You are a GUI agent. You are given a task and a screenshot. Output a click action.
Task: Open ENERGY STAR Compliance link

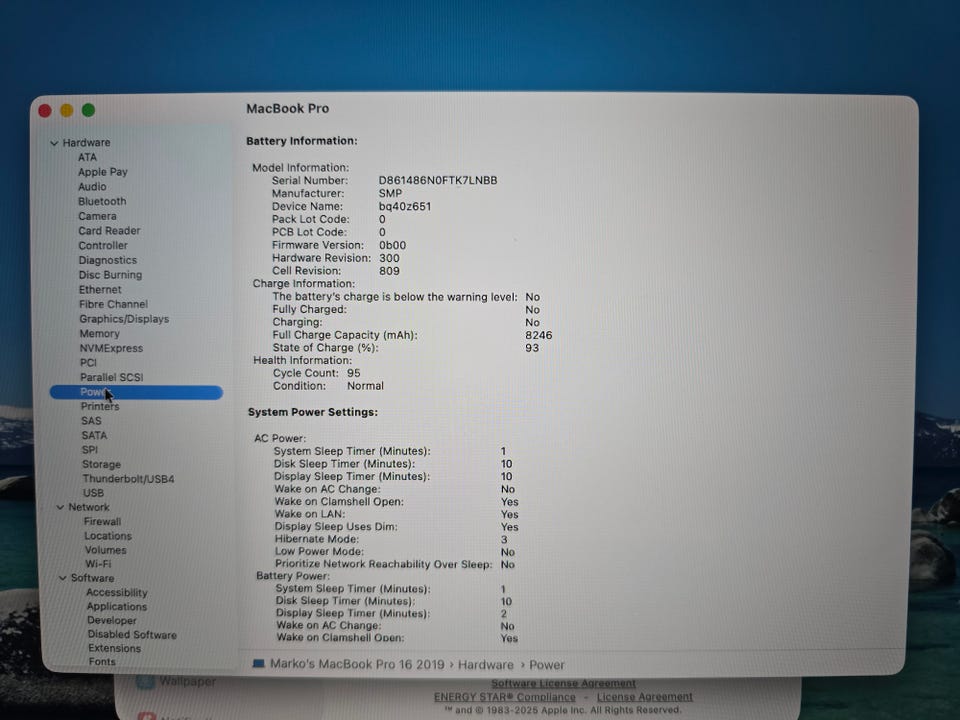click(x=504, y=697)
